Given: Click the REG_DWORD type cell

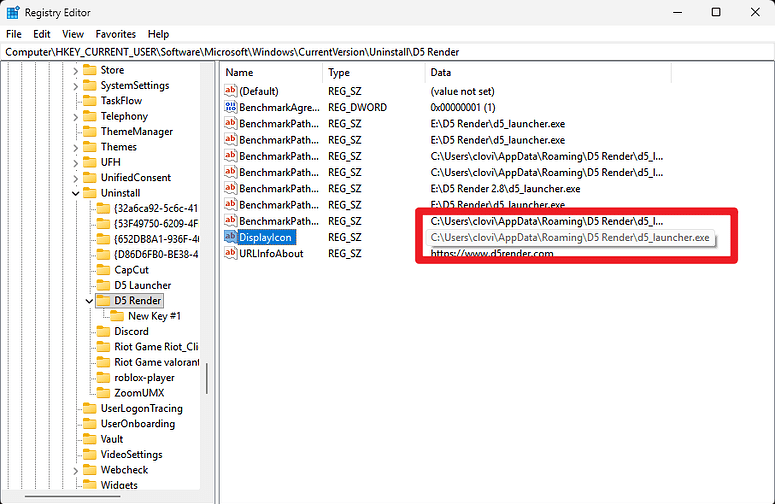Looking at the screenshot, I should coord(357,107).
